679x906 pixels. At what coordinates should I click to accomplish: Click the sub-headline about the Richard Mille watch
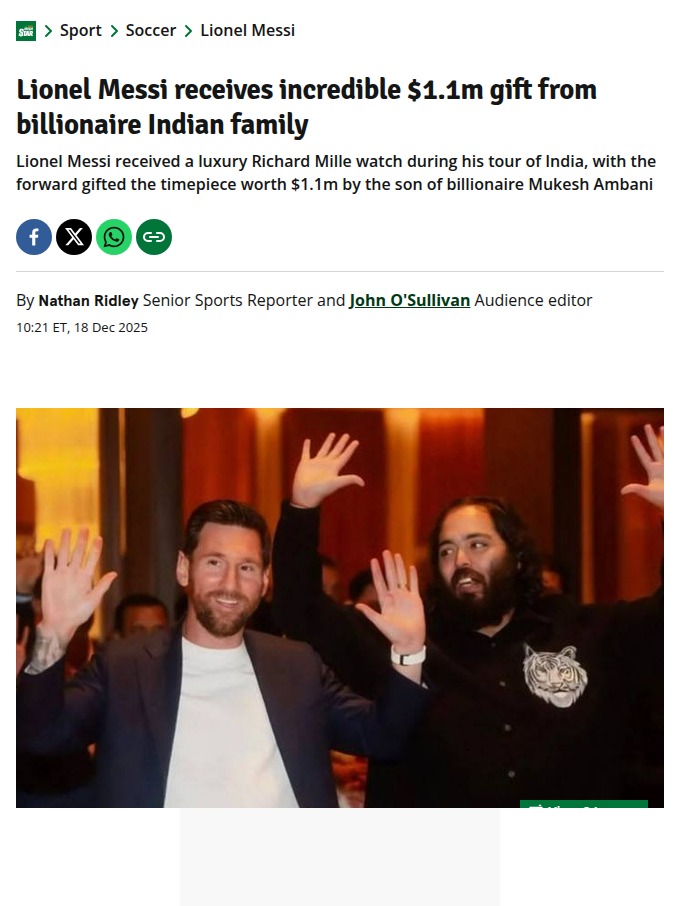click(336, 173)
